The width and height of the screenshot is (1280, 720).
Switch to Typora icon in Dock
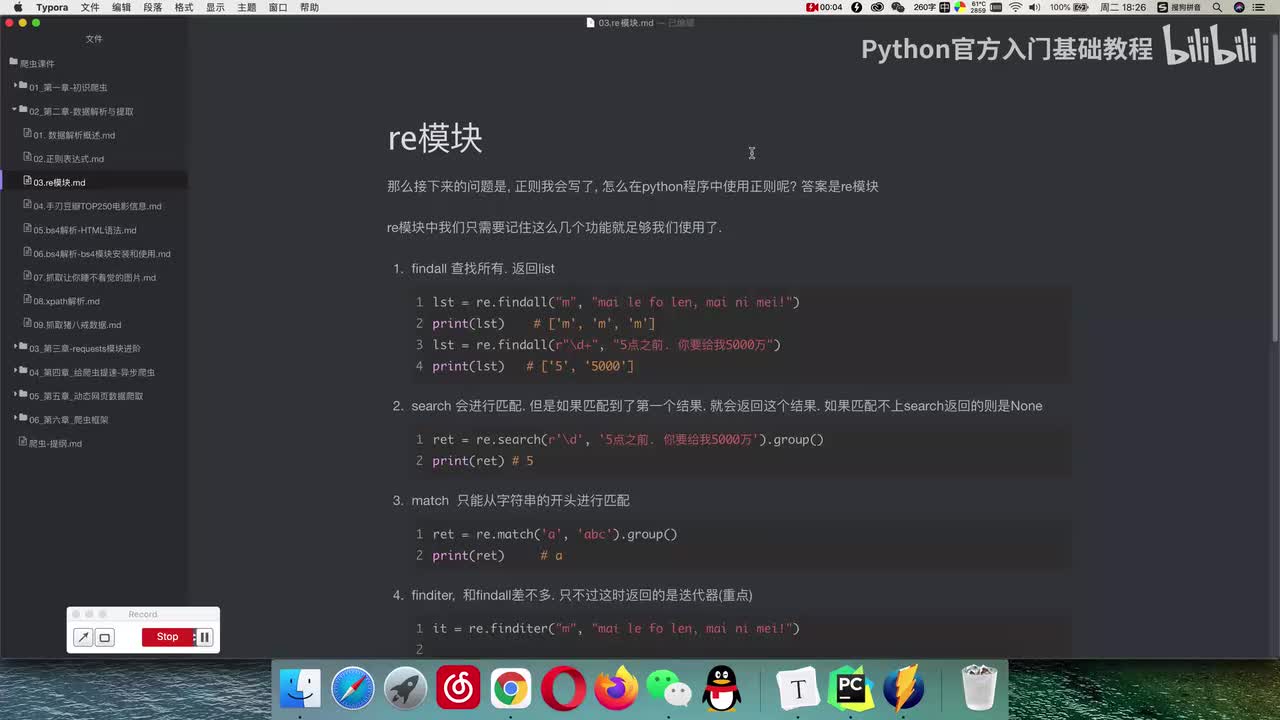(x=798, y=689)
